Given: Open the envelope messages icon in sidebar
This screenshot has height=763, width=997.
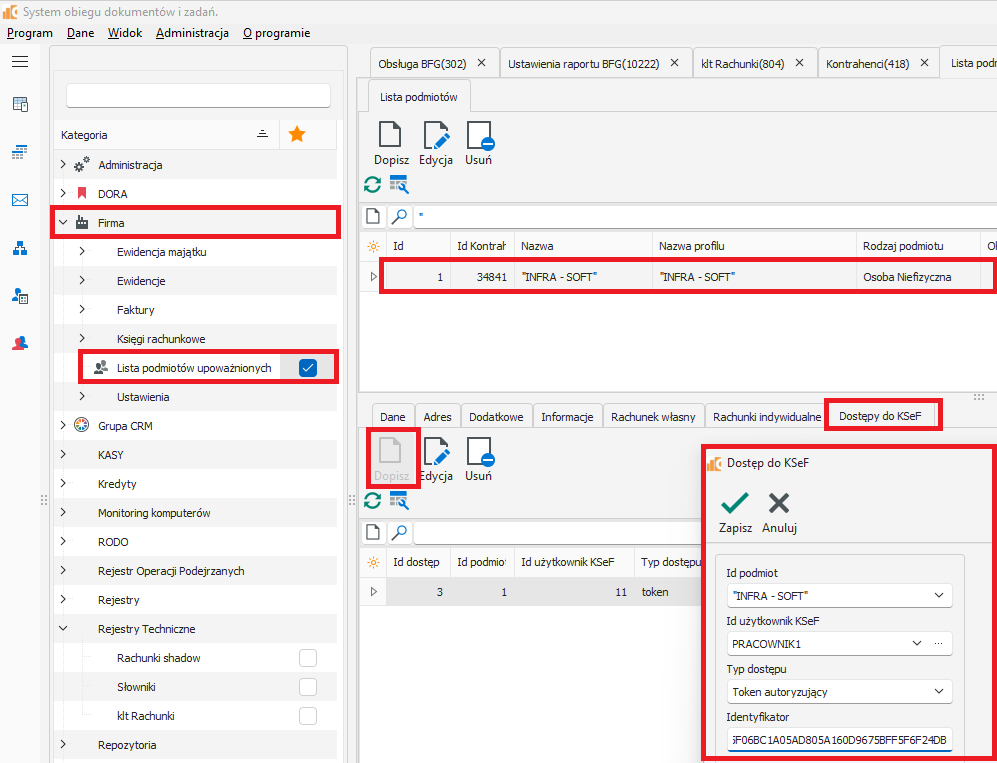Looking at the screenshot, I should click(x=20, y=200).
